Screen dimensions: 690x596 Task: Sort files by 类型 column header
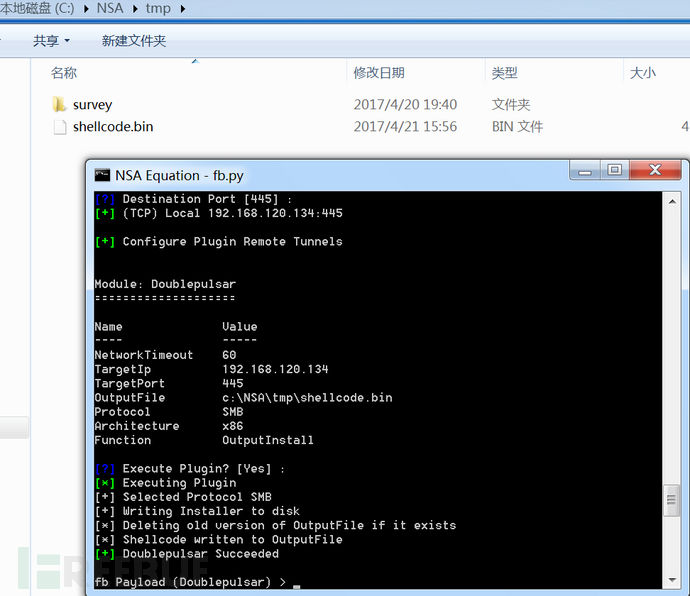coord(504,73)
